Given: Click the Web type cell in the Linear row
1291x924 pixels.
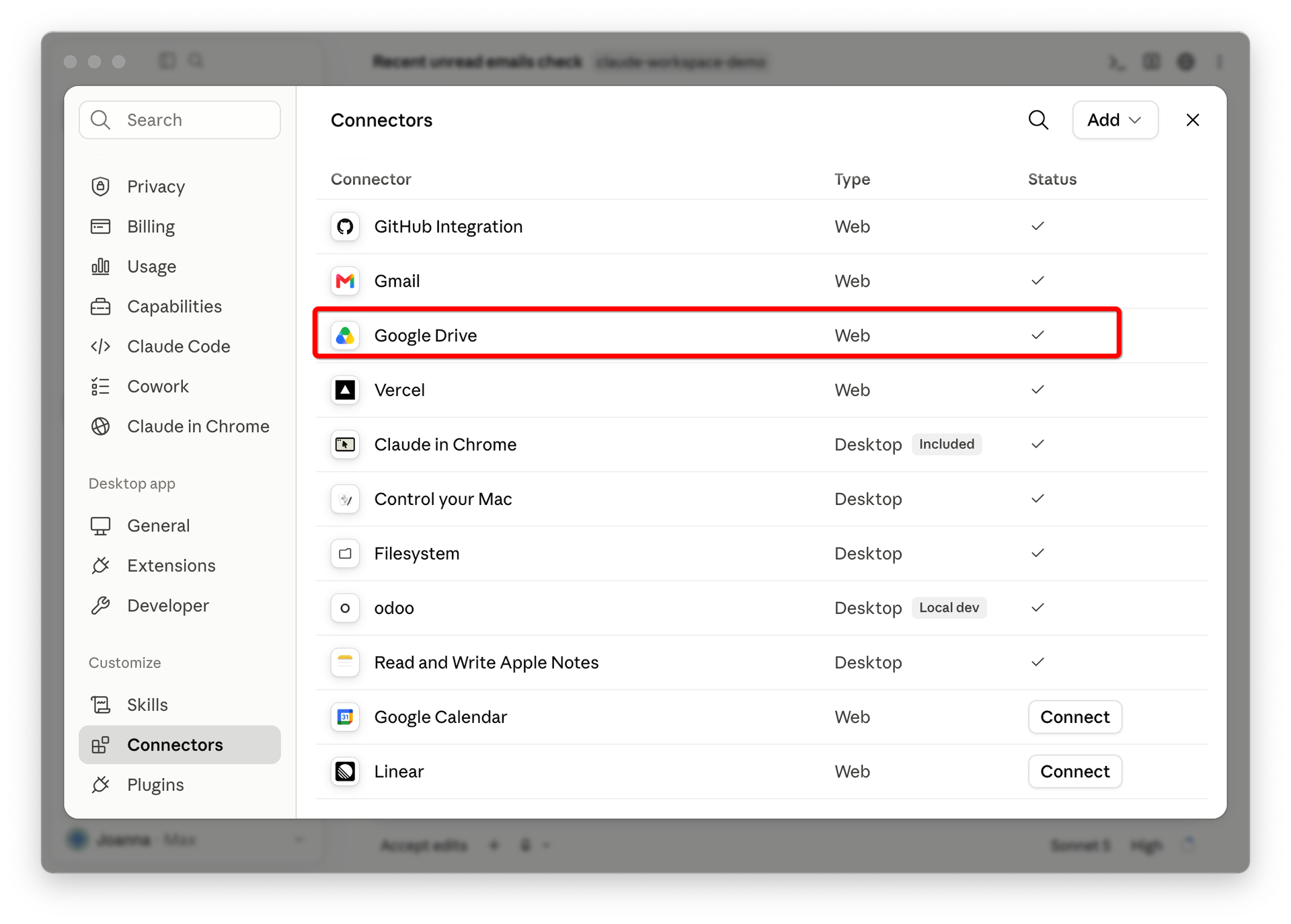Looking at the screenshot, I should [x=852, y=771].
